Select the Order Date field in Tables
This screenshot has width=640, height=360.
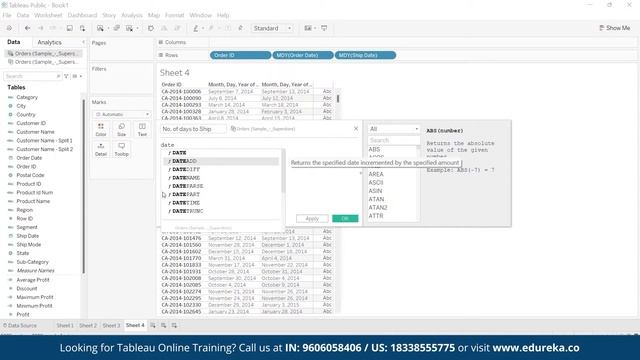coord(29,158)
